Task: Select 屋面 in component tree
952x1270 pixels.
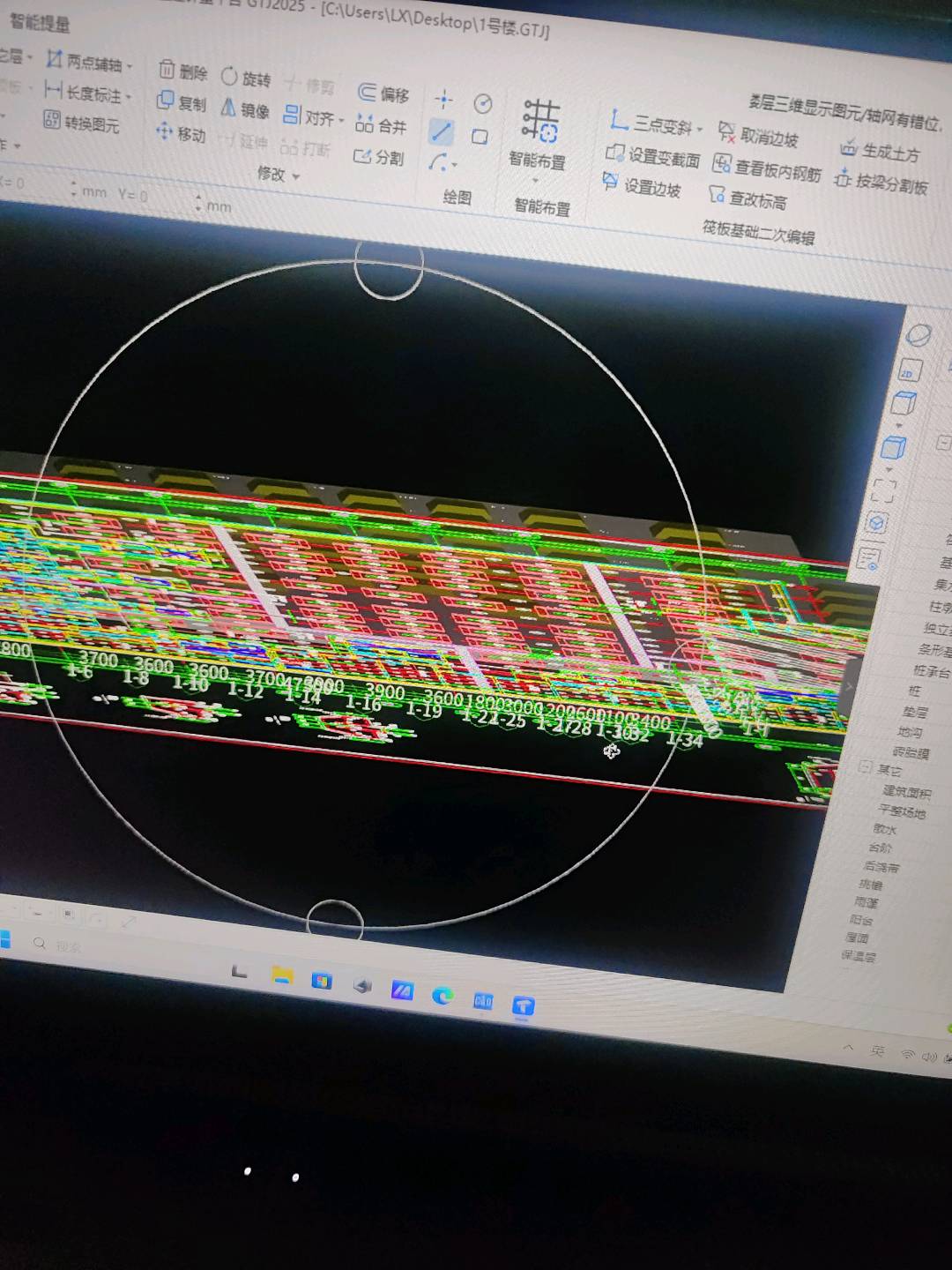Action: coord(858,938)
